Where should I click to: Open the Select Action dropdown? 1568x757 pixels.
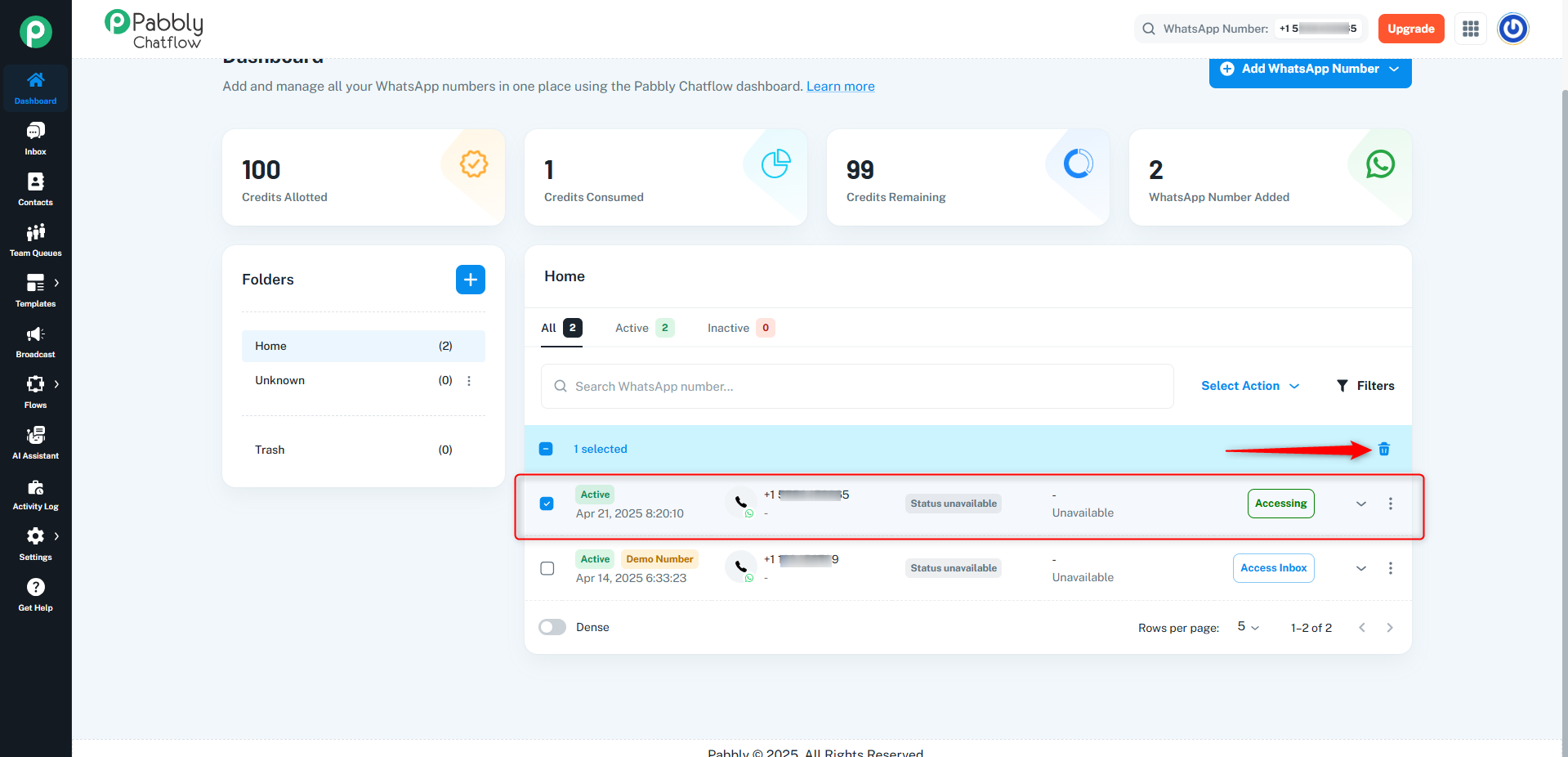pyautogui.click(x=1250, y=386)
